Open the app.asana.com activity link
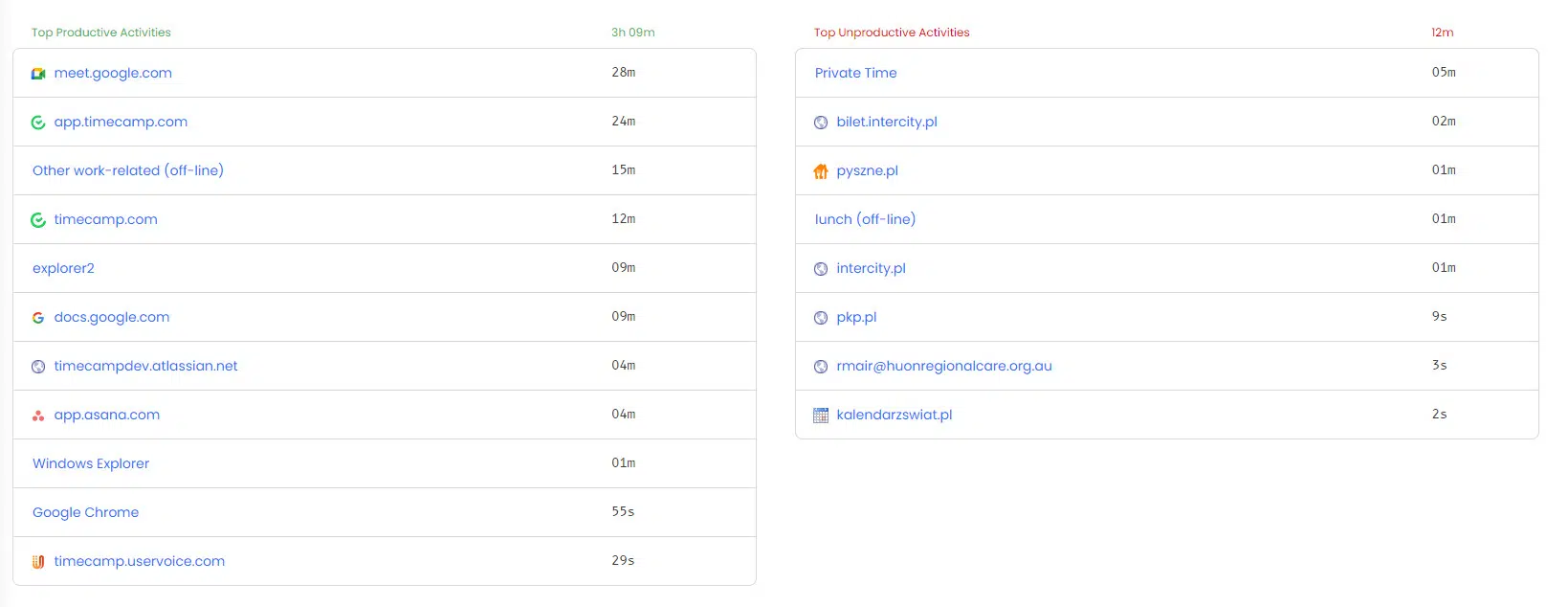Image resolution: width=1568 pixels, height=607 pixels. (x=107, y=415)
